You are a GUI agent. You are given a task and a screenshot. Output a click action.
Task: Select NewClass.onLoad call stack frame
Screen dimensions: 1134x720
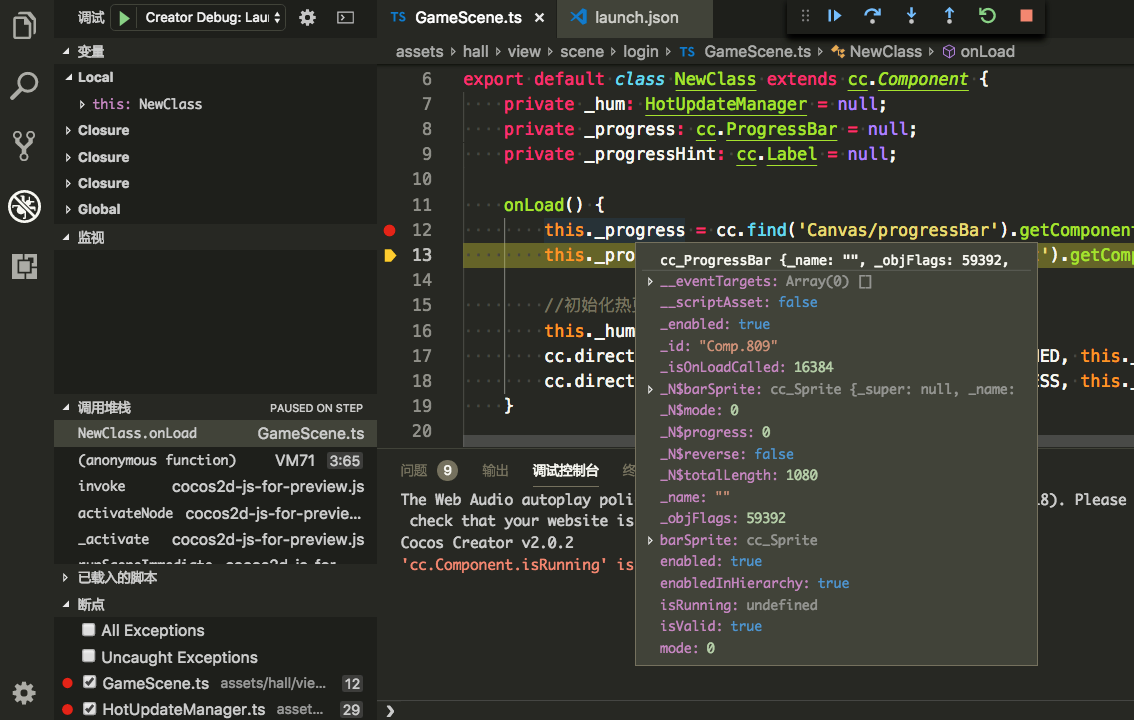tap(137, 433)
